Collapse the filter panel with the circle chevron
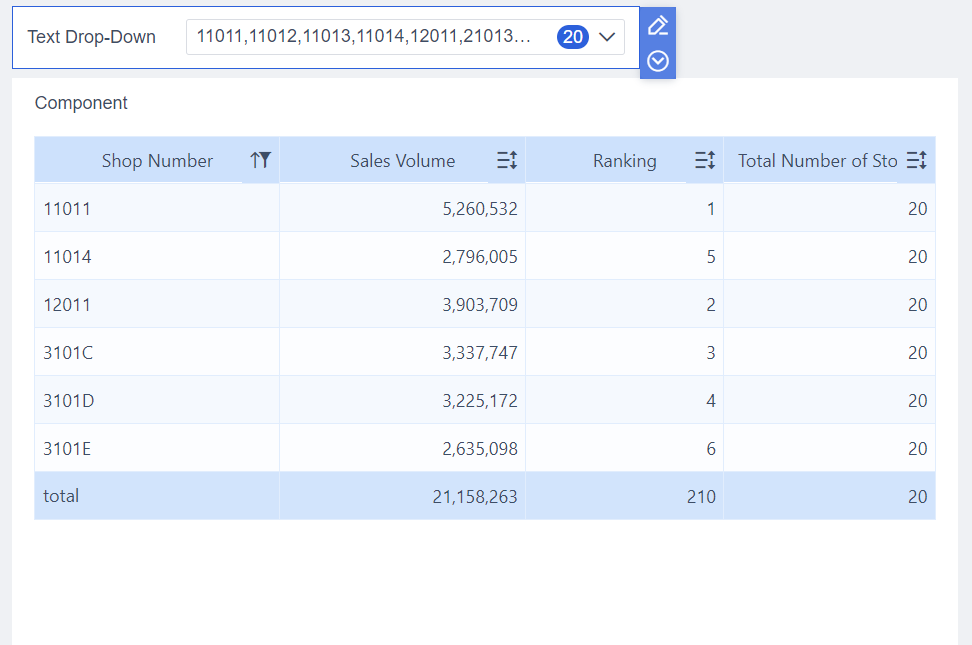This screenshot has width=972, height=645. pos(657,60)
